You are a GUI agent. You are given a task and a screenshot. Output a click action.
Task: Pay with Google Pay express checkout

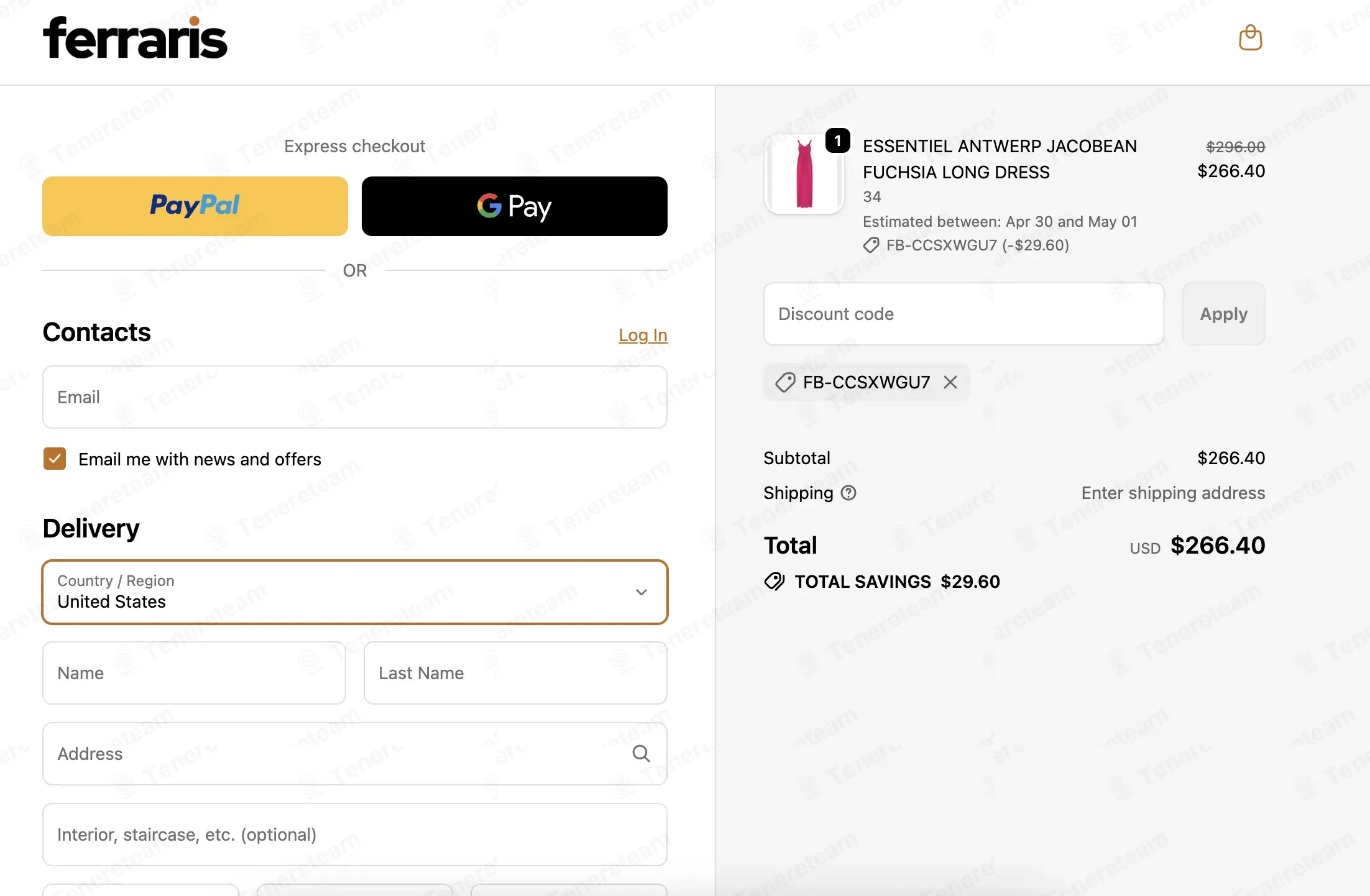pos(515,206)
